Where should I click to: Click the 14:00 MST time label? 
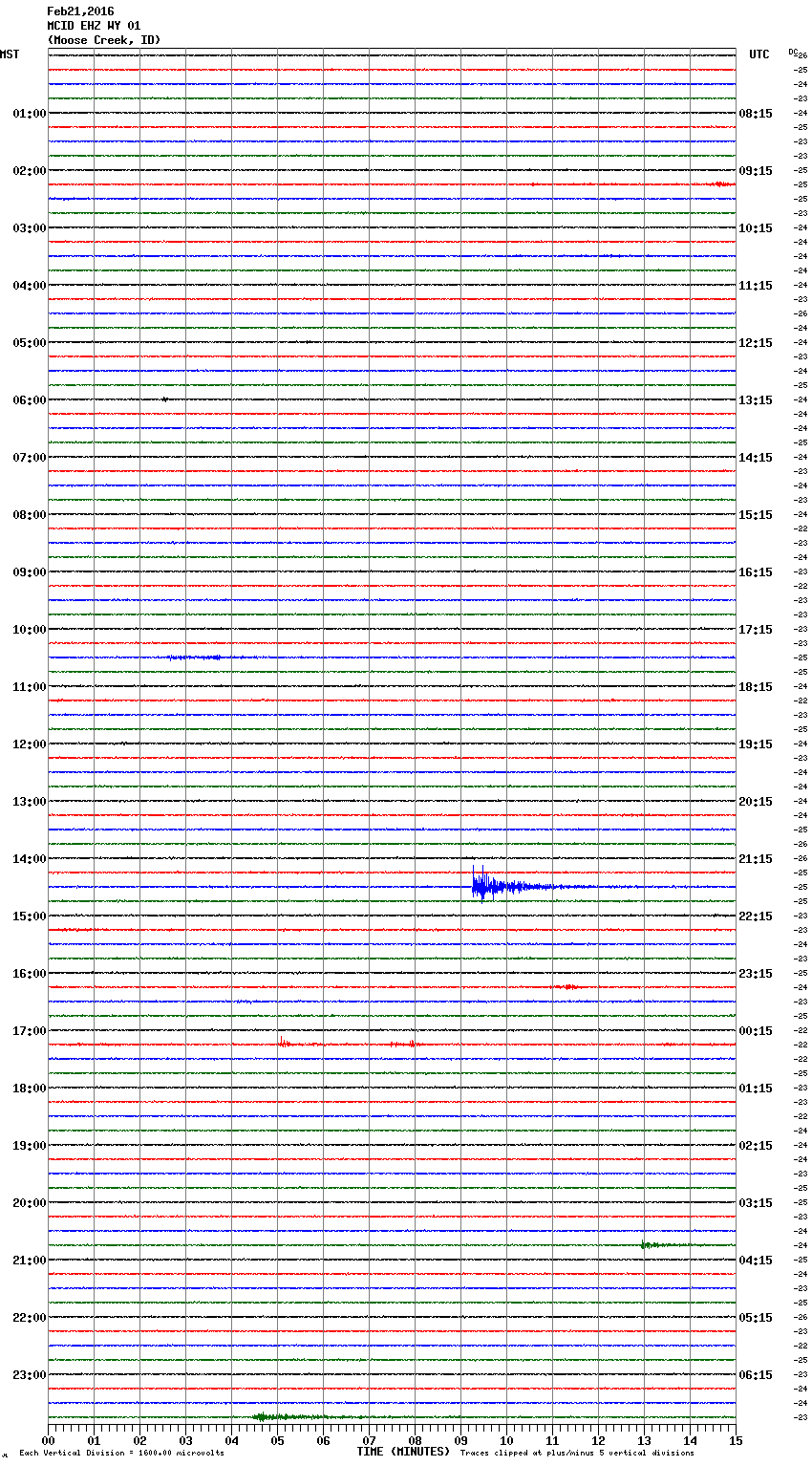tap(30, 859)
